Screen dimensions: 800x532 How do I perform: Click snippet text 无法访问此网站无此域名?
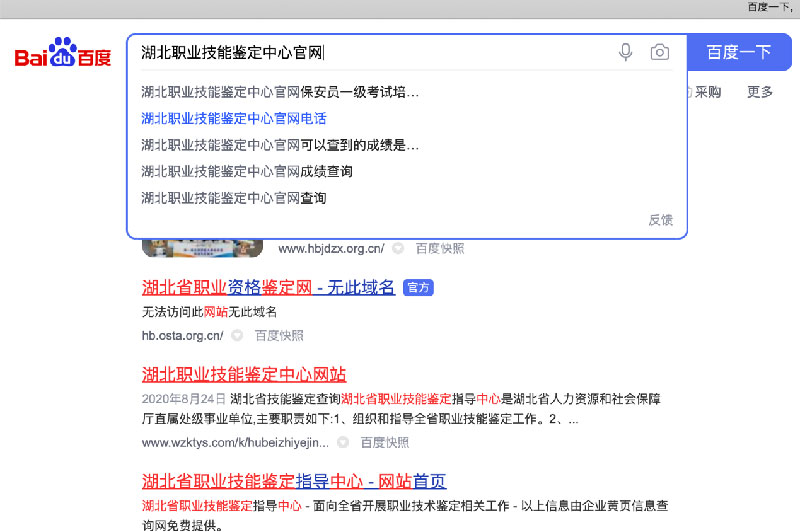click(209, 312)
